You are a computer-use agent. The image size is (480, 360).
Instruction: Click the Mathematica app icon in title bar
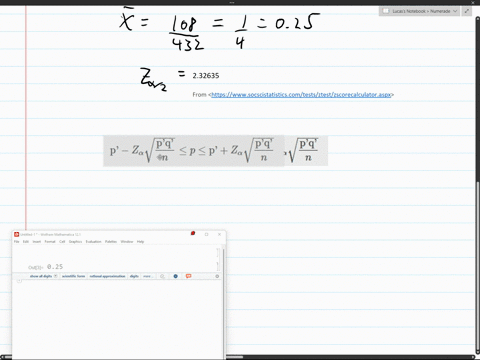coord(16,234)
